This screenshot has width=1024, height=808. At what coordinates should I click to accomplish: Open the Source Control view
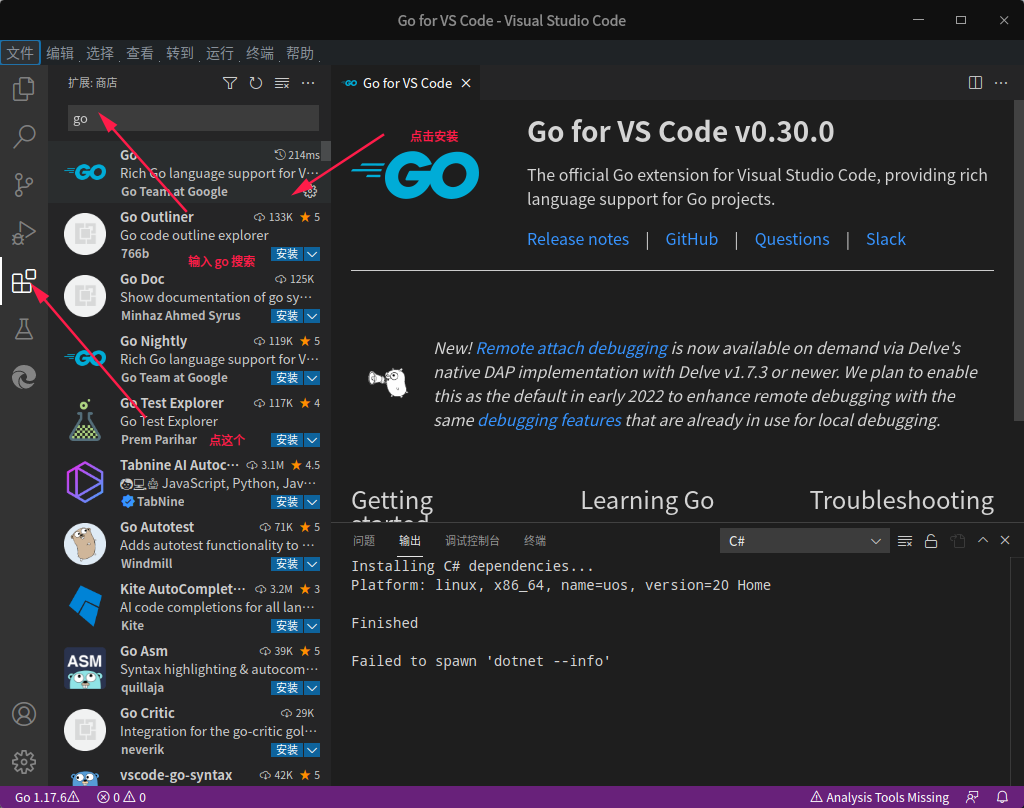coord(24,185)
